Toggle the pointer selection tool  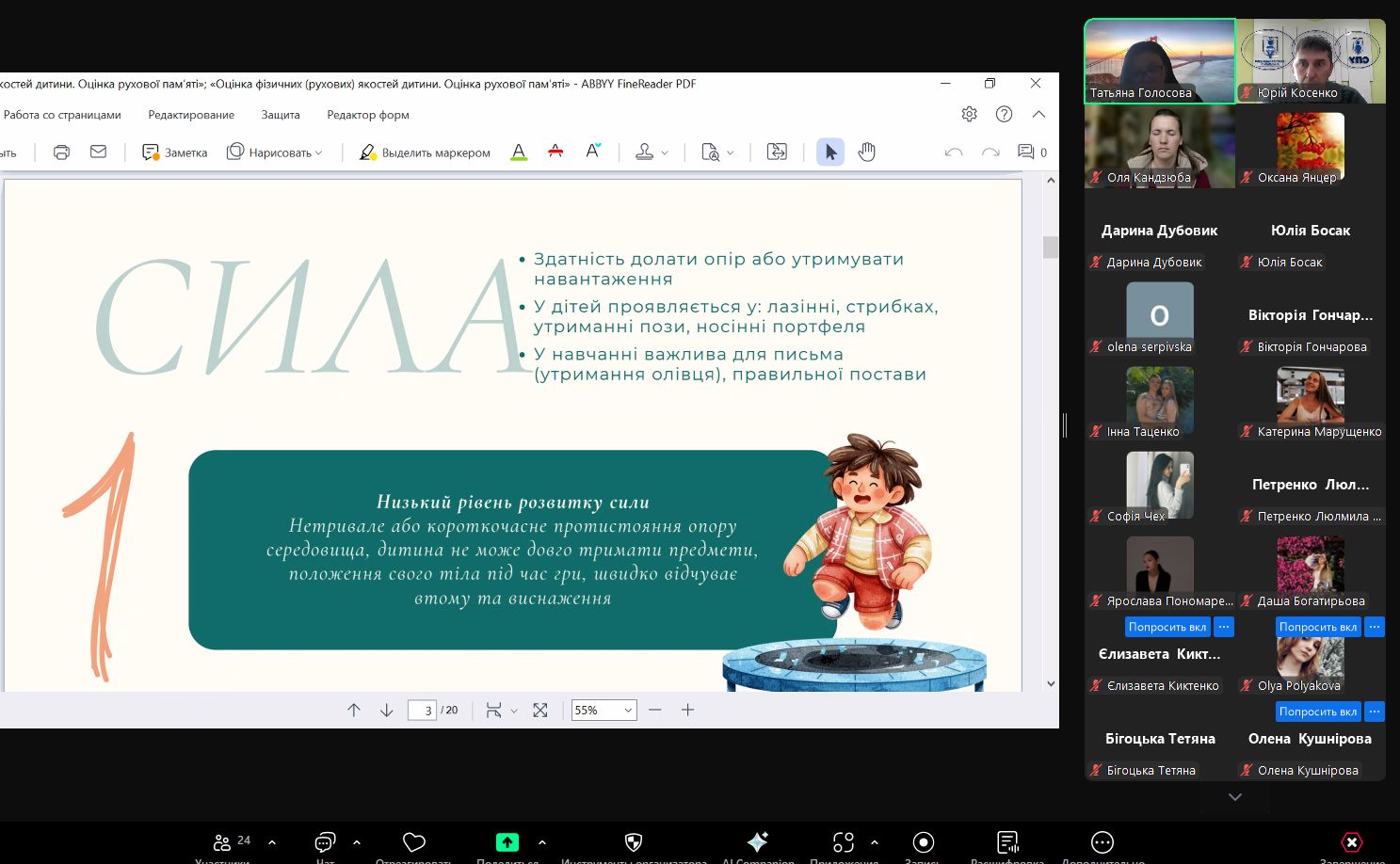[x=829, y=152]
